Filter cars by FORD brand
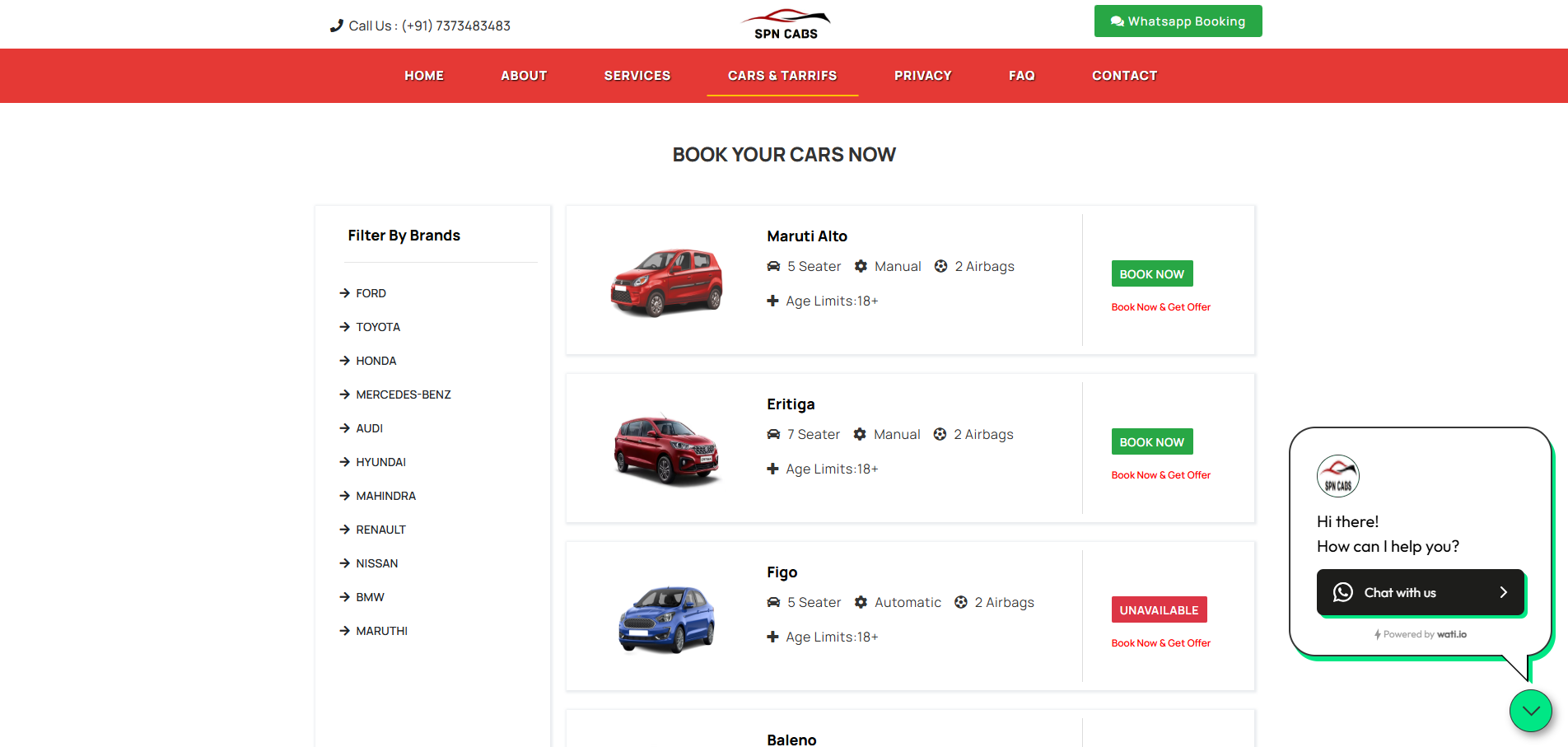 (371, 293)
